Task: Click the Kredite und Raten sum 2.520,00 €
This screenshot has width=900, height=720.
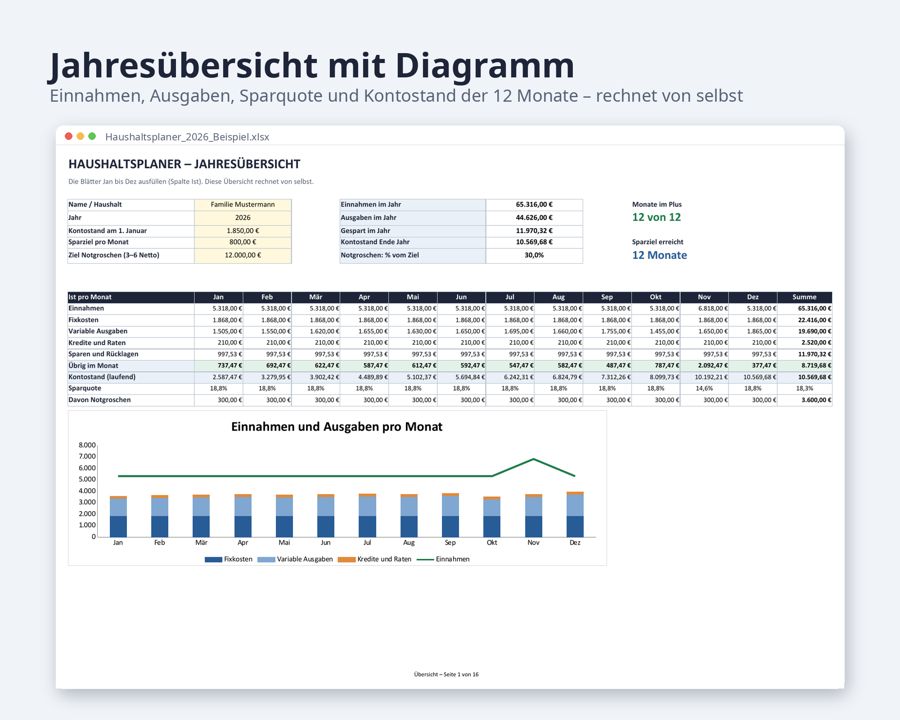Action: pyautogui.click(x=805, y=343)
